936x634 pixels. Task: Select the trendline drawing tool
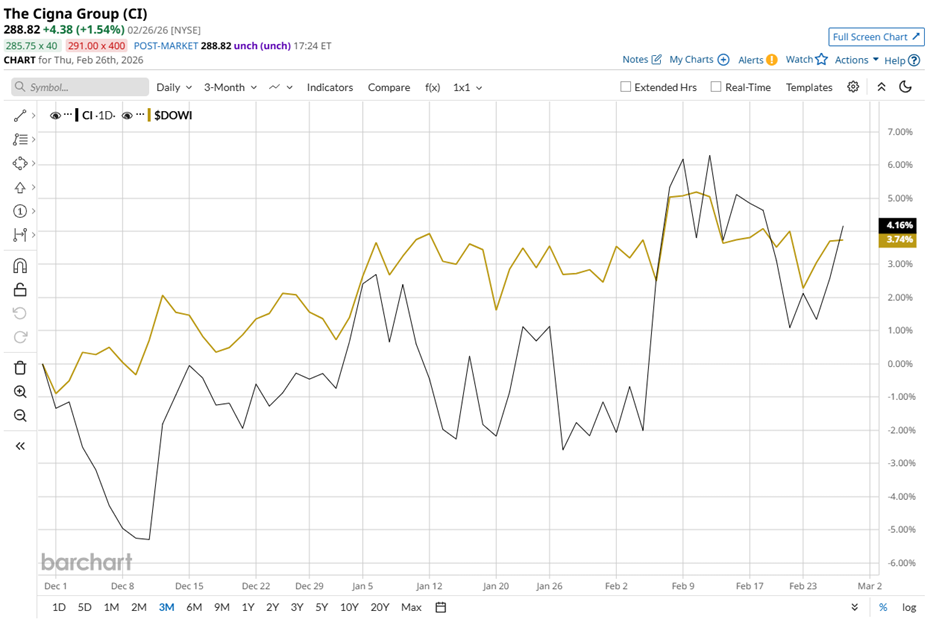coord(20,115)
